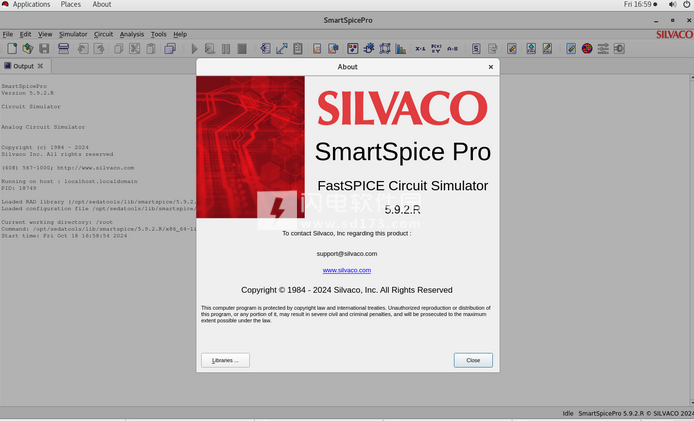Click the grayed document refresh icon
The width and height of the screenshot is (694, 421).
[493, 49]
